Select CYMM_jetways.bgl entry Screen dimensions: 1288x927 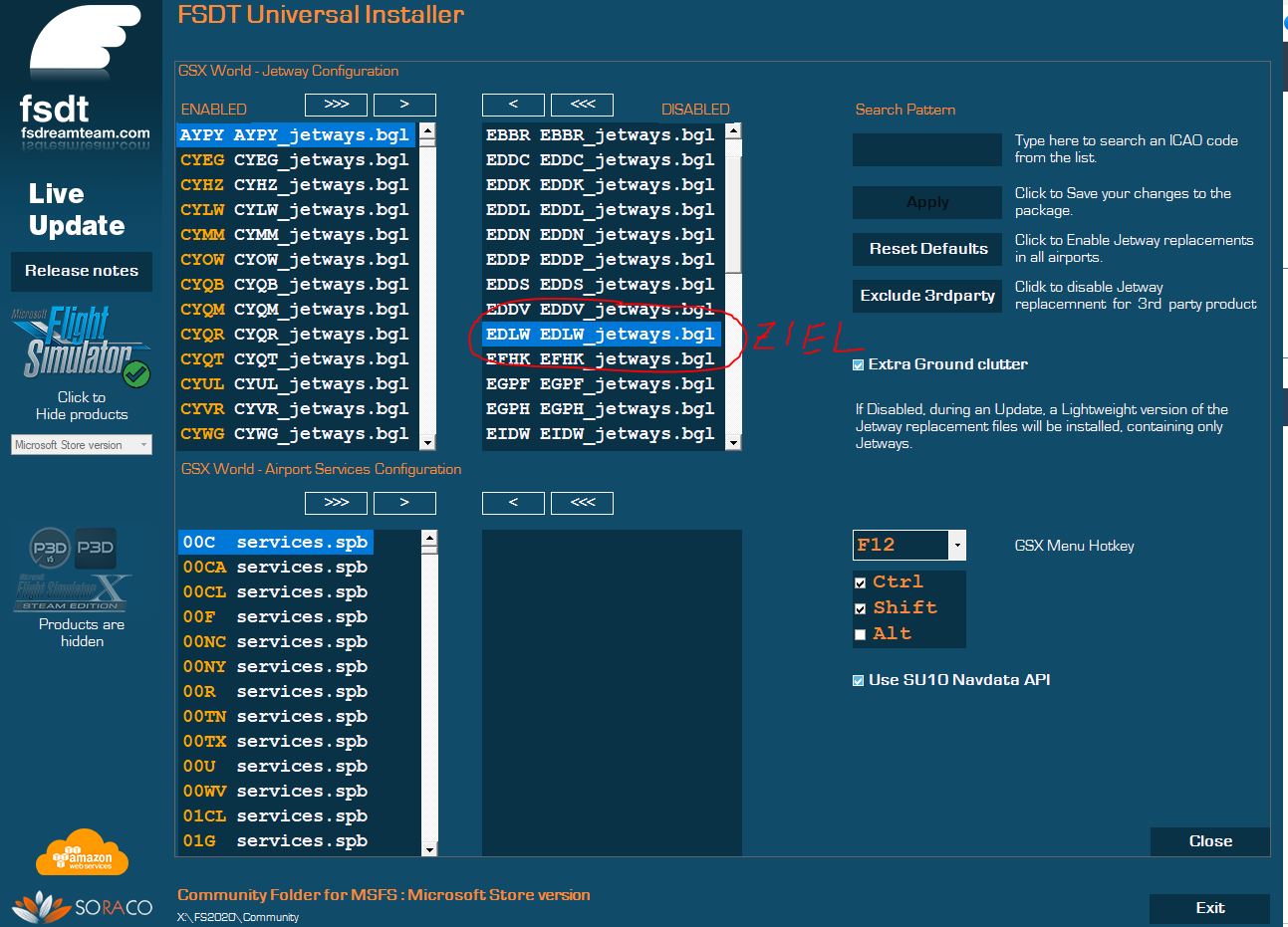[x=297, y=234]
